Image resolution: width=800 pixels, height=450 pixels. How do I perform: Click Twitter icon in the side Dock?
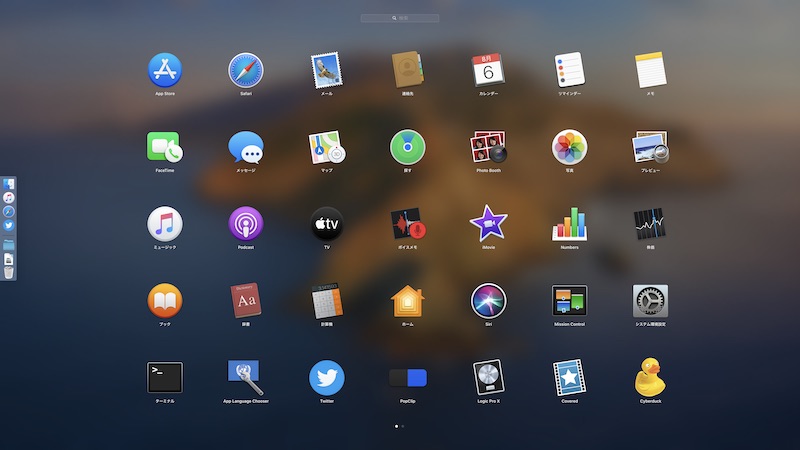(9, 225)
